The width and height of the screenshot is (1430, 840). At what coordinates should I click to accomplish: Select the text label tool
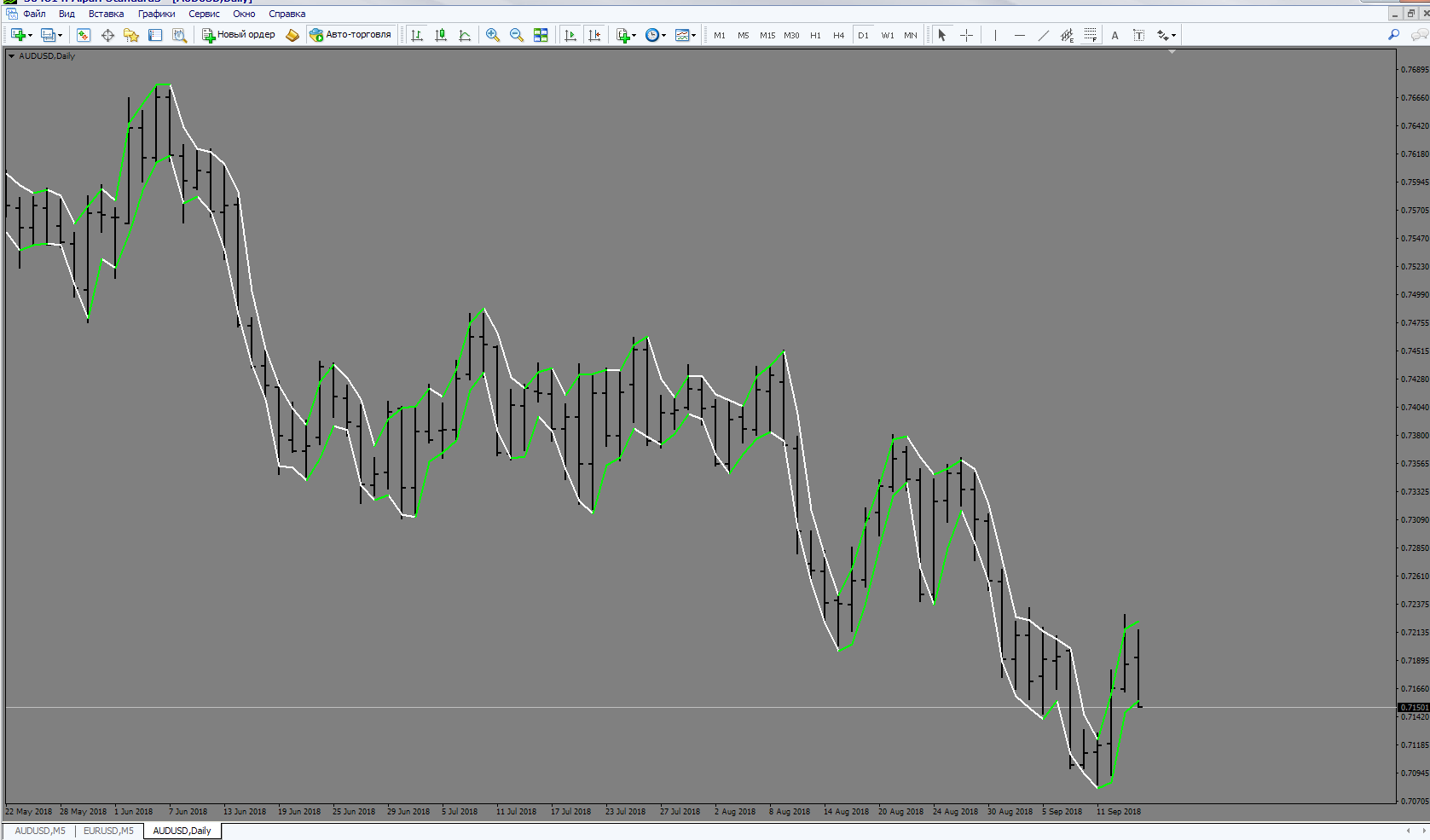coord(1138,35)
